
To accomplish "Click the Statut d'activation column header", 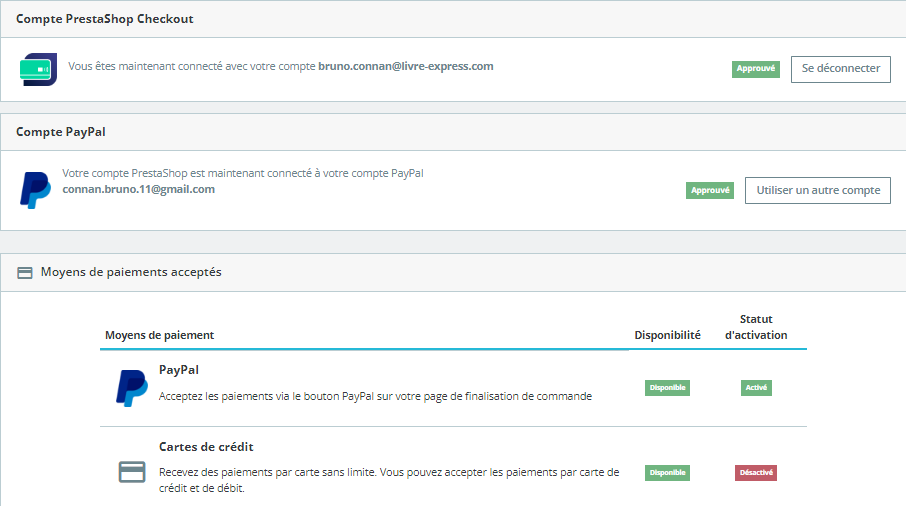I will click(756, 327).
